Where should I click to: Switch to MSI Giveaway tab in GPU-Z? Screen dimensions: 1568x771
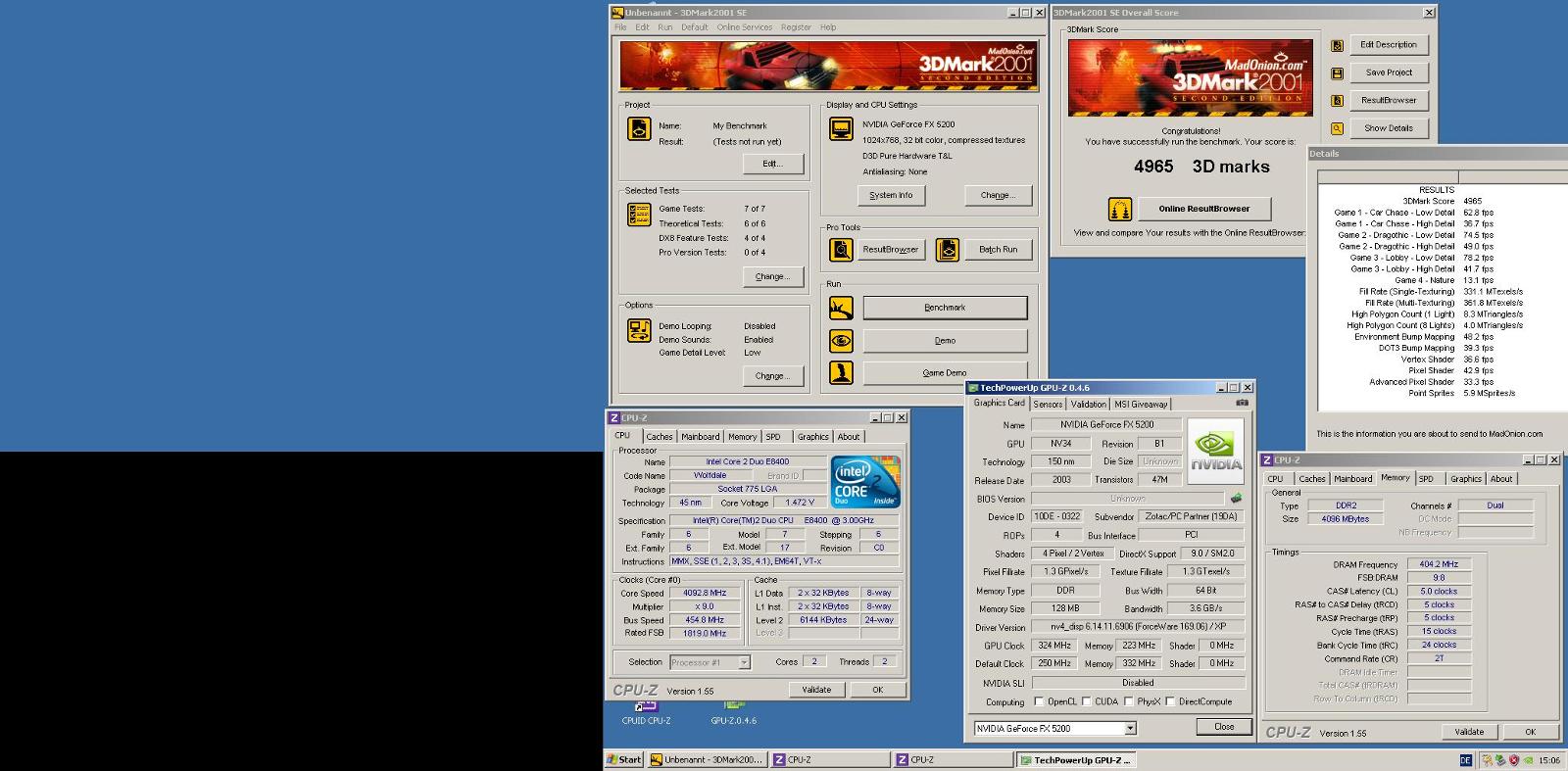pos(1141,404)
